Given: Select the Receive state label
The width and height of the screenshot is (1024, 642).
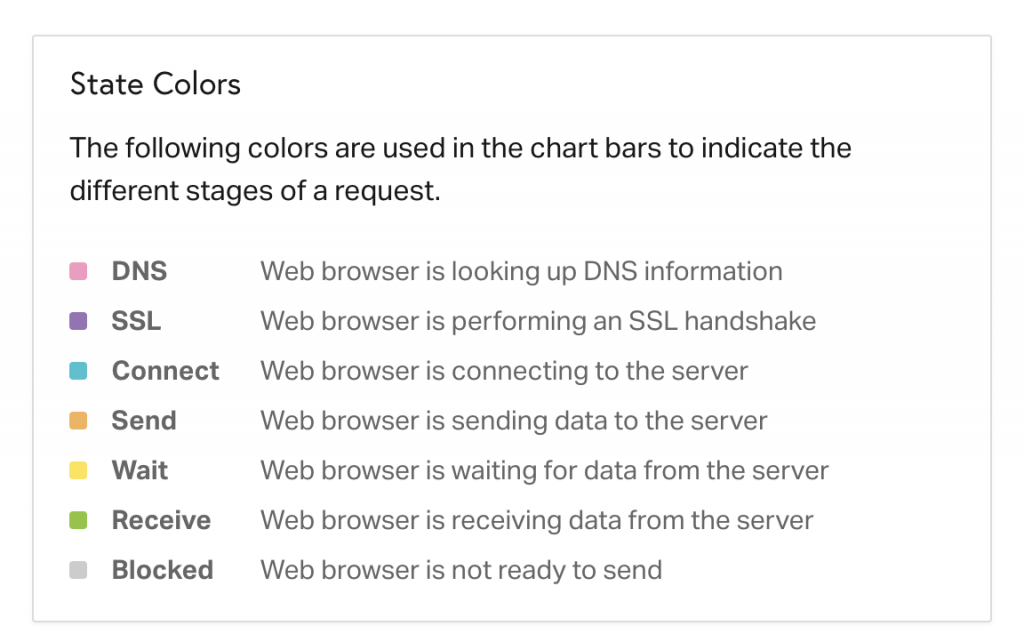Looking at the screenshot, I should [161, 520].
